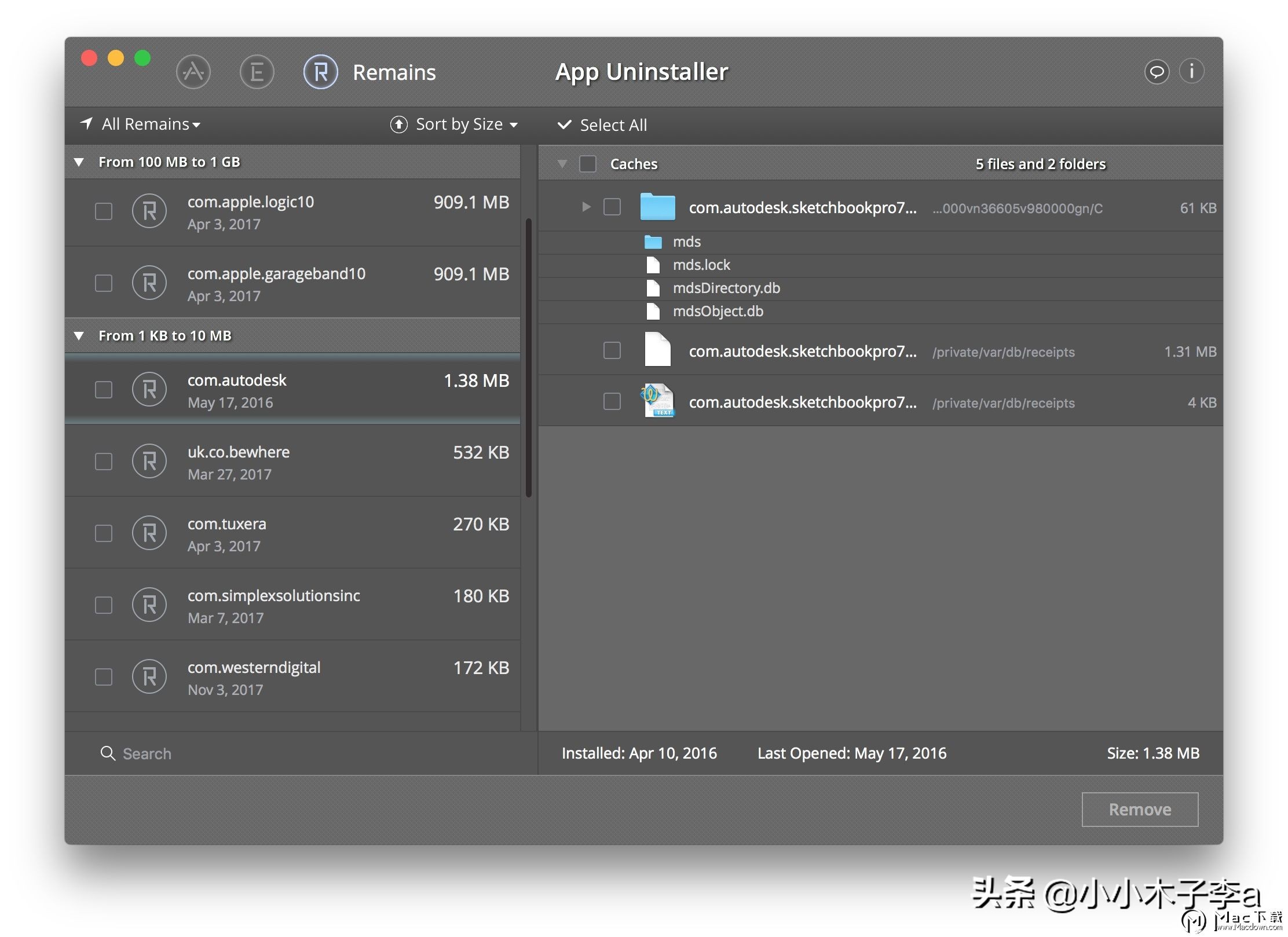Click the remains list vertical scrollbar
The width and height of the screenshot is (1288, 937).
pyautogui.click(x=528, y=357)
